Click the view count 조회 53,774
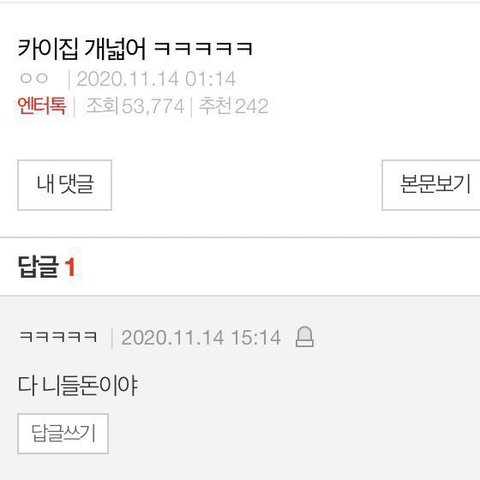This screenshot has height=480, width=480. [135, 106]
